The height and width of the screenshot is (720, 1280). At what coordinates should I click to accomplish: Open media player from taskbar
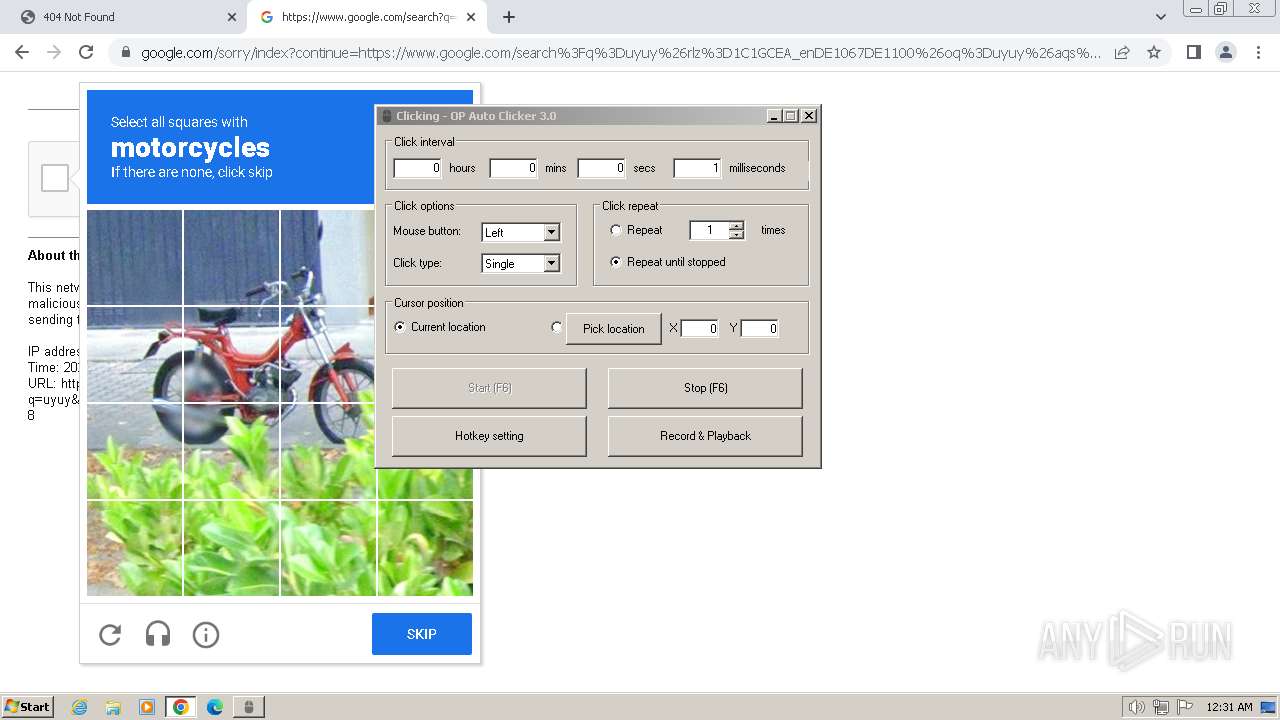[x=147, y=707]
